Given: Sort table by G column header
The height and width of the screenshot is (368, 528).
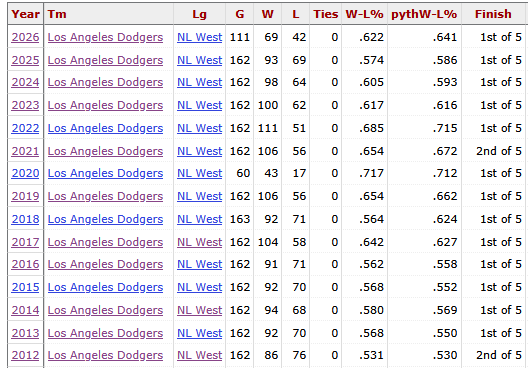Looking at the screenshot, I should coord(240,14).
